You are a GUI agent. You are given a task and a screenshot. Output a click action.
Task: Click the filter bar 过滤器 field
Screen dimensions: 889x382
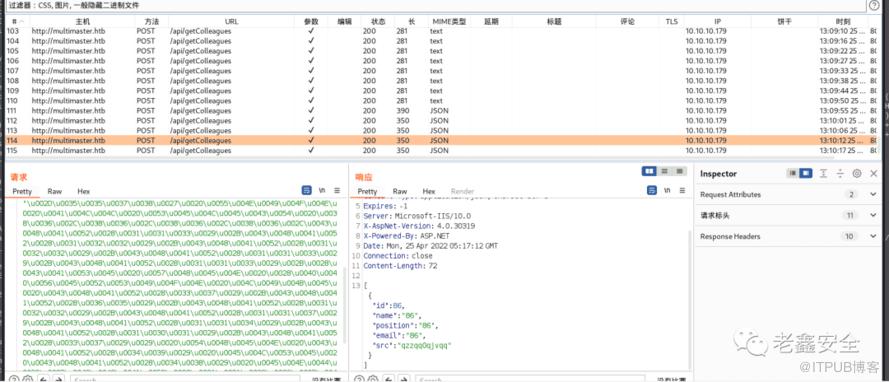click(434, 5)
